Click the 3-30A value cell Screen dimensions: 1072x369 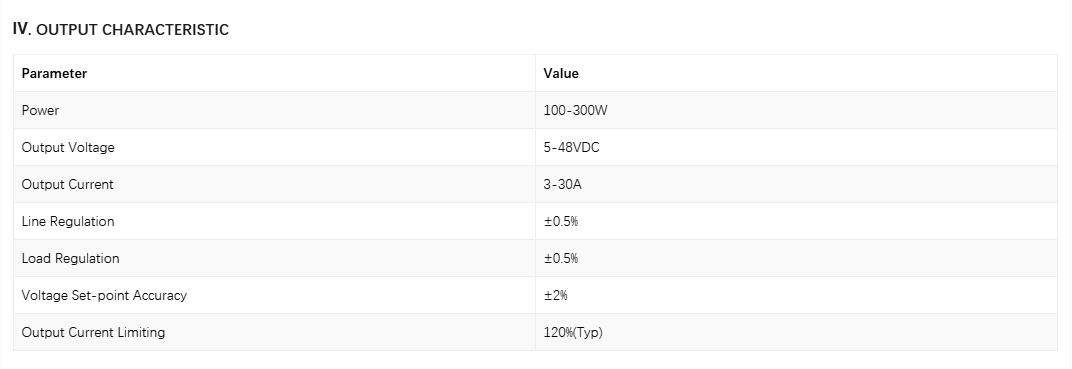point(796,184)
